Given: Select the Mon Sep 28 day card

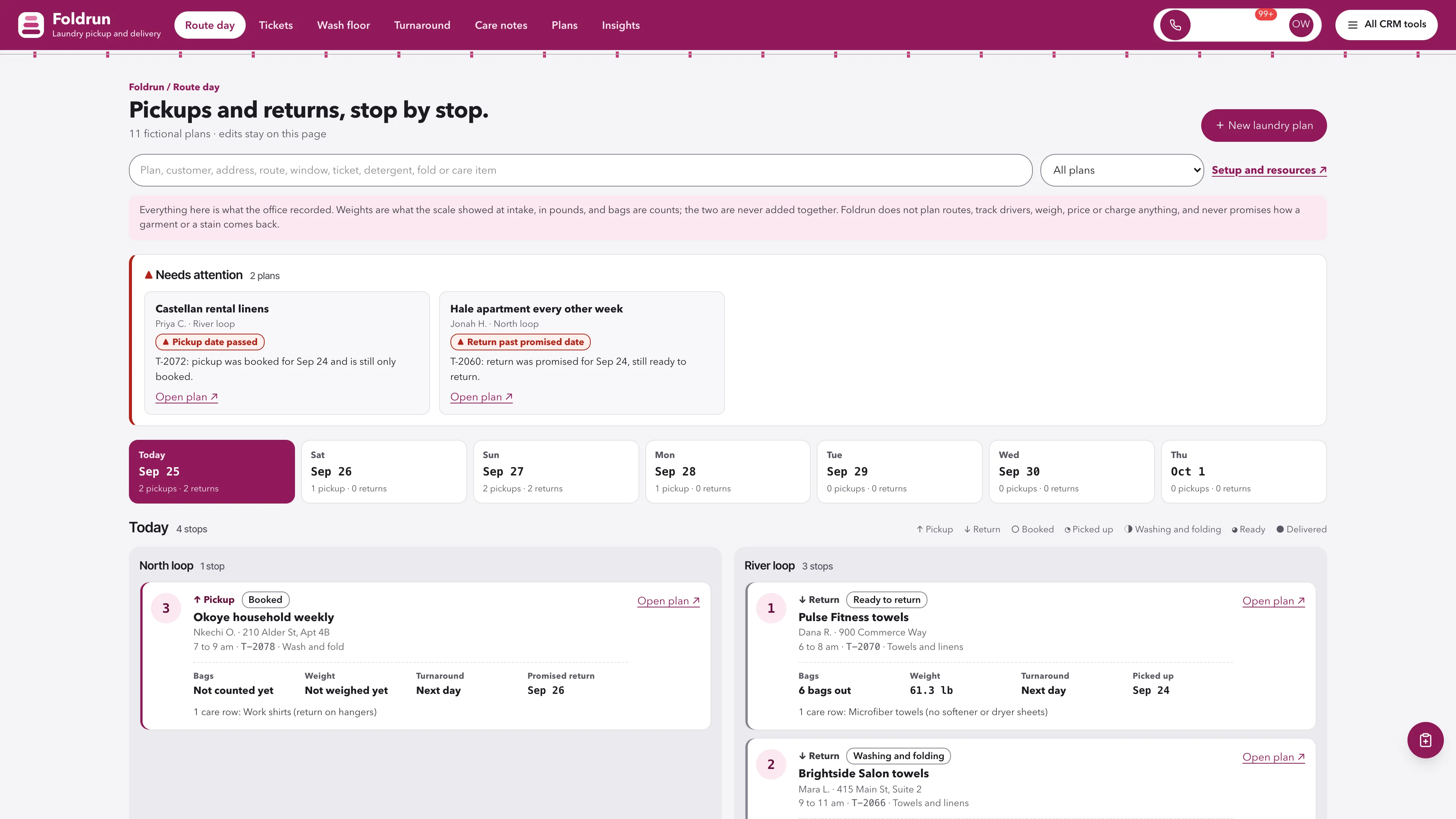Looking at the screenshot, I should pos(728,471).
